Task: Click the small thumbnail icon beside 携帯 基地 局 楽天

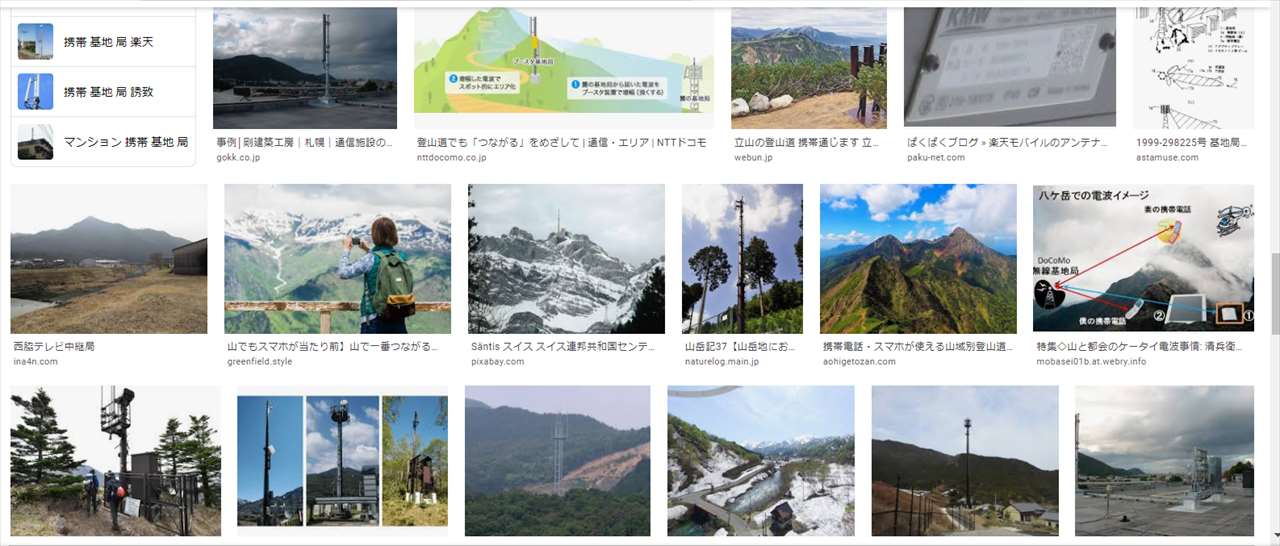Action: coord(35,42)
